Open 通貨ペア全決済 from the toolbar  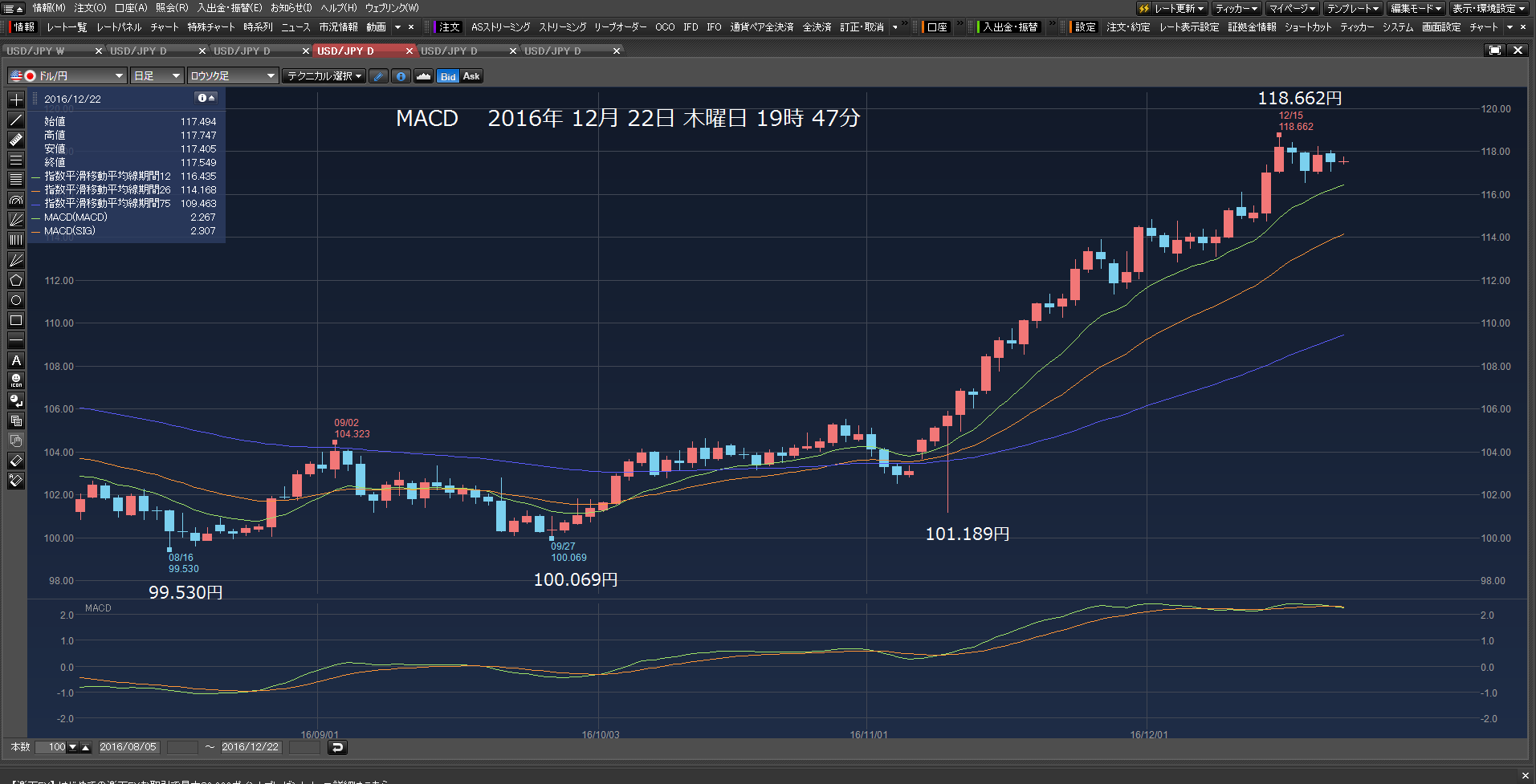pyautogui.click(x=761, y=27)
